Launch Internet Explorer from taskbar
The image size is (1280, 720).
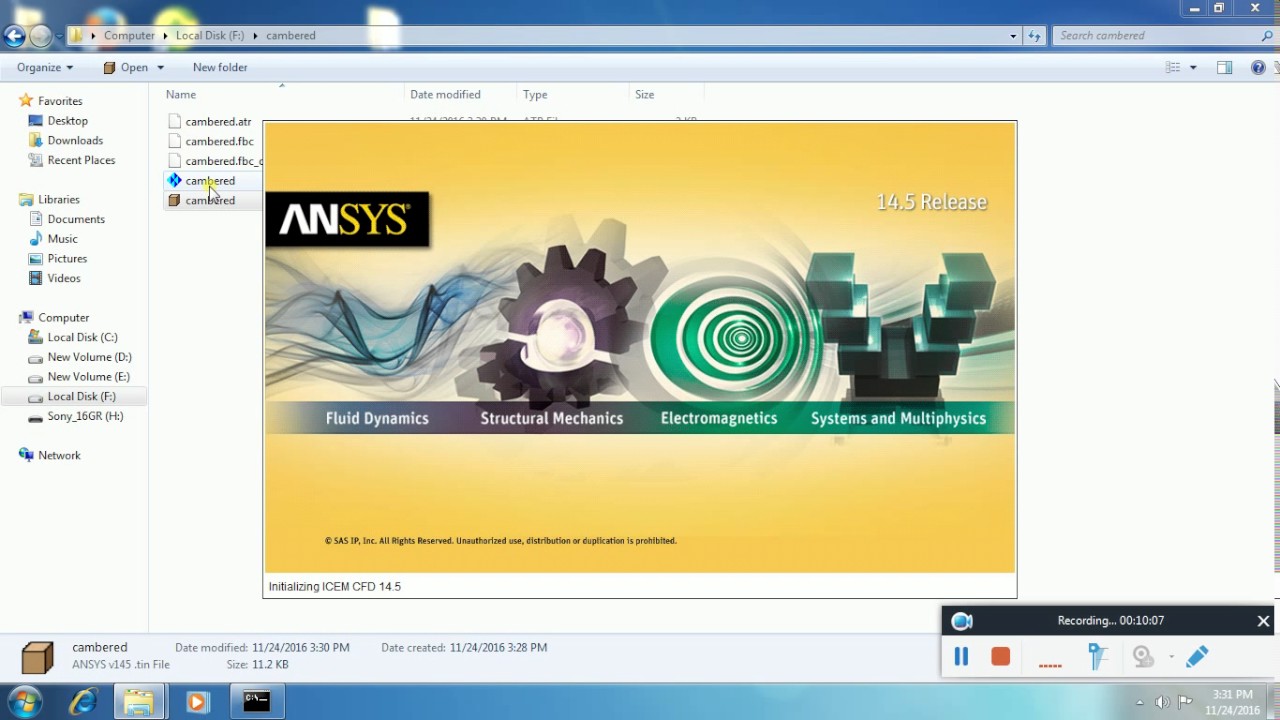pos(82,702)
